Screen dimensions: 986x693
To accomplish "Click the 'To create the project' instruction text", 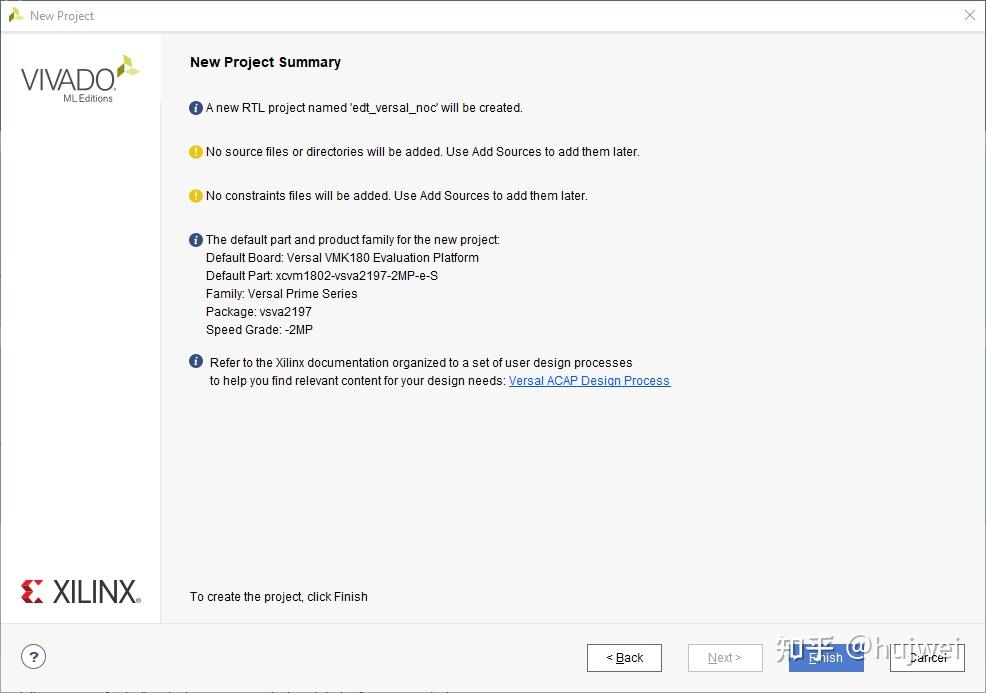I will tap(279, 597).
